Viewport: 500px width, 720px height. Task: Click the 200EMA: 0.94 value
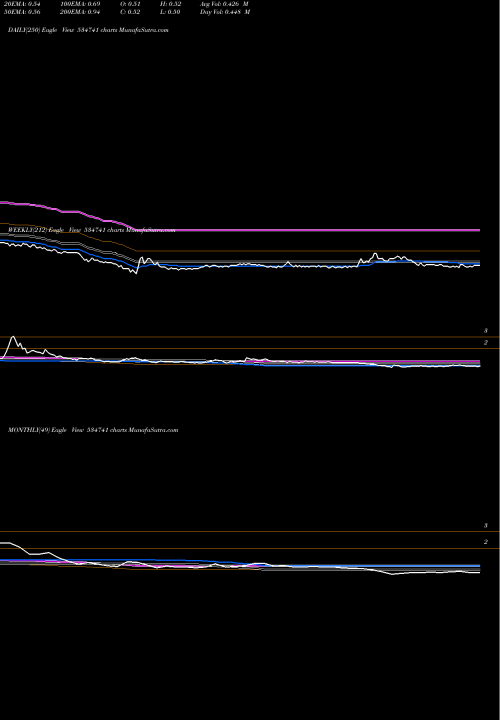(x=80, y=12)
